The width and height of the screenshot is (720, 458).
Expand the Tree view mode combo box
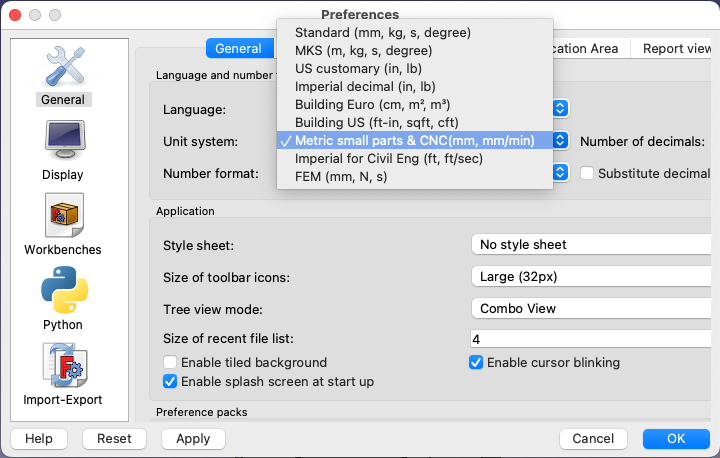[x=591, y=308]
